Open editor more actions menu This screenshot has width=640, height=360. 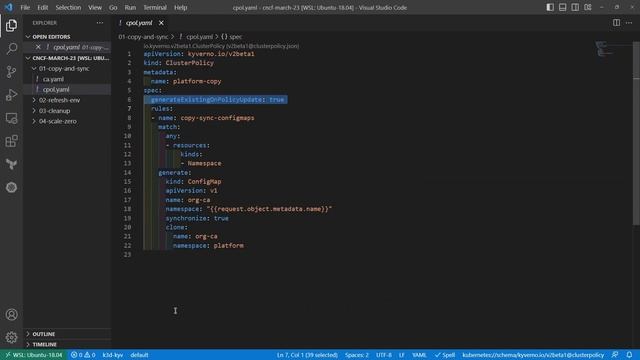click(629, 23)
